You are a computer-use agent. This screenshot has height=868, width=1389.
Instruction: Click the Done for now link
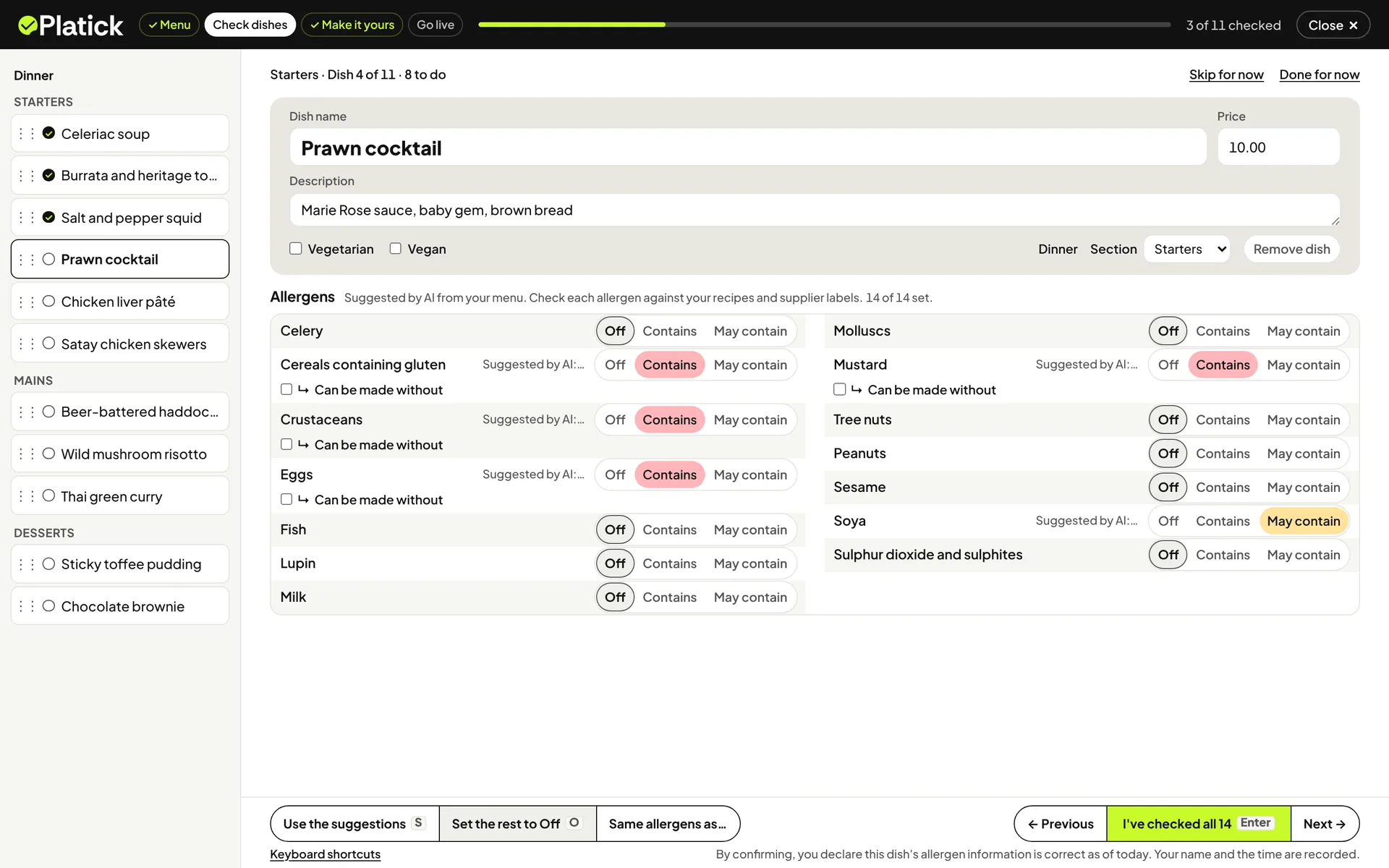point(1319,75)
